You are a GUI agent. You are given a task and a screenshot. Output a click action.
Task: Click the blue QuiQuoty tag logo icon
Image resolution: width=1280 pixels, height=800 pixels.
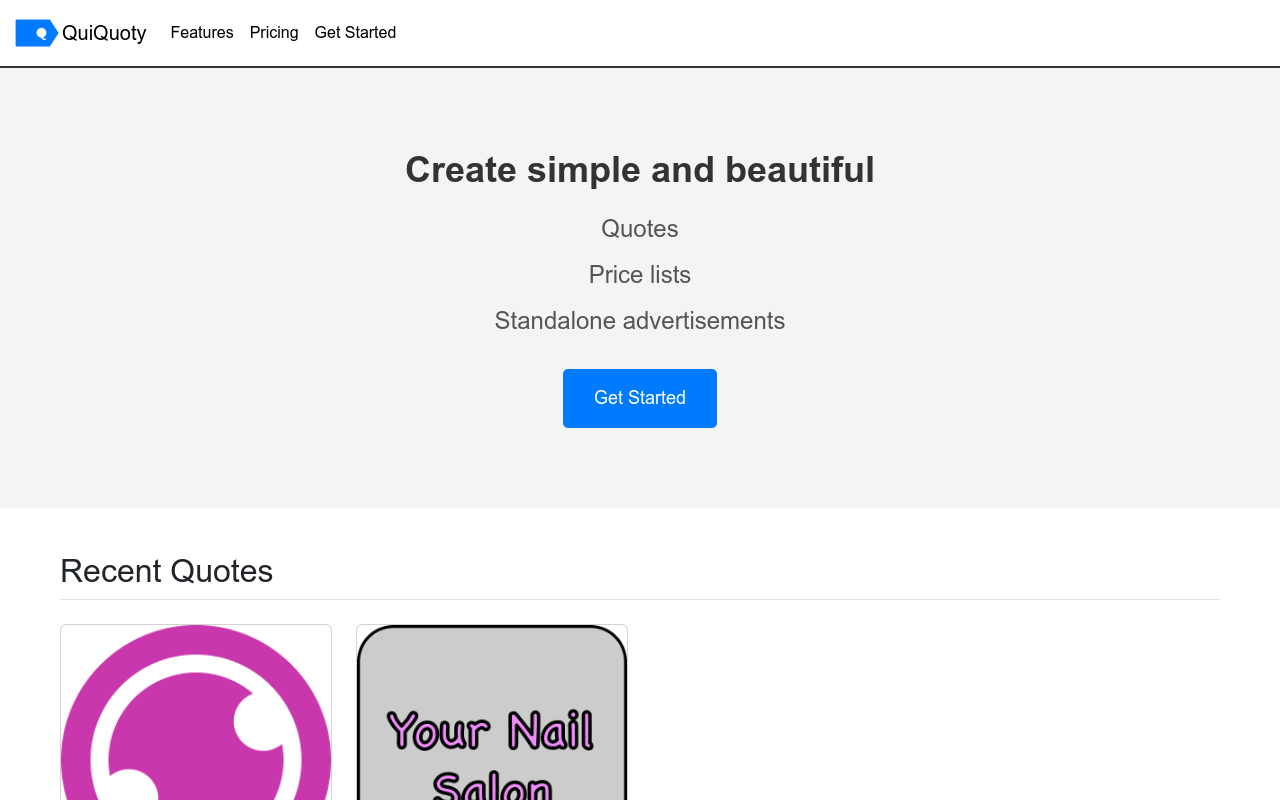point(37,33)
